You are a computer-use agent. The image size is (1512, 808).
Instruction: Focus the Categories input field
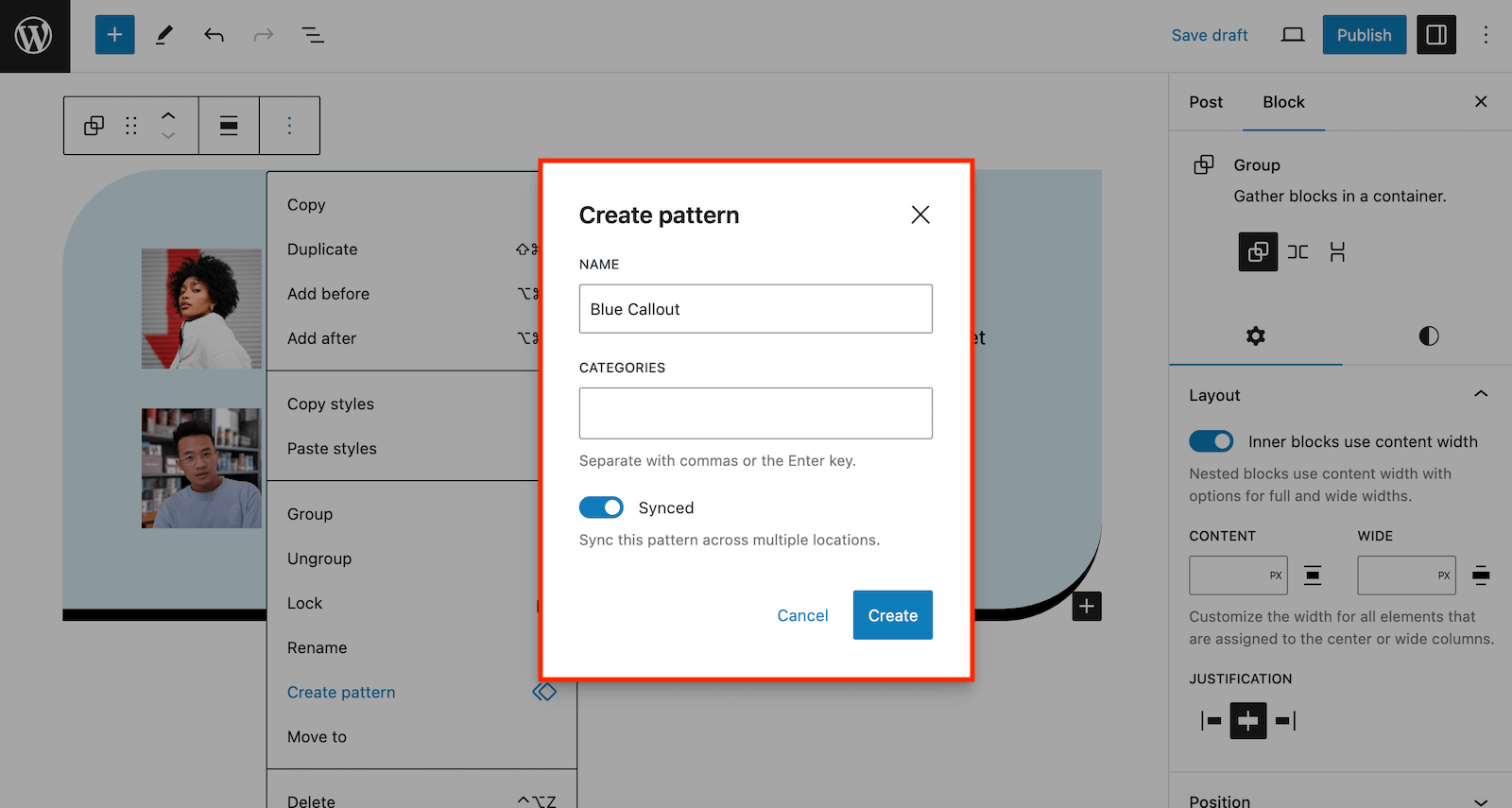point(756,413)
